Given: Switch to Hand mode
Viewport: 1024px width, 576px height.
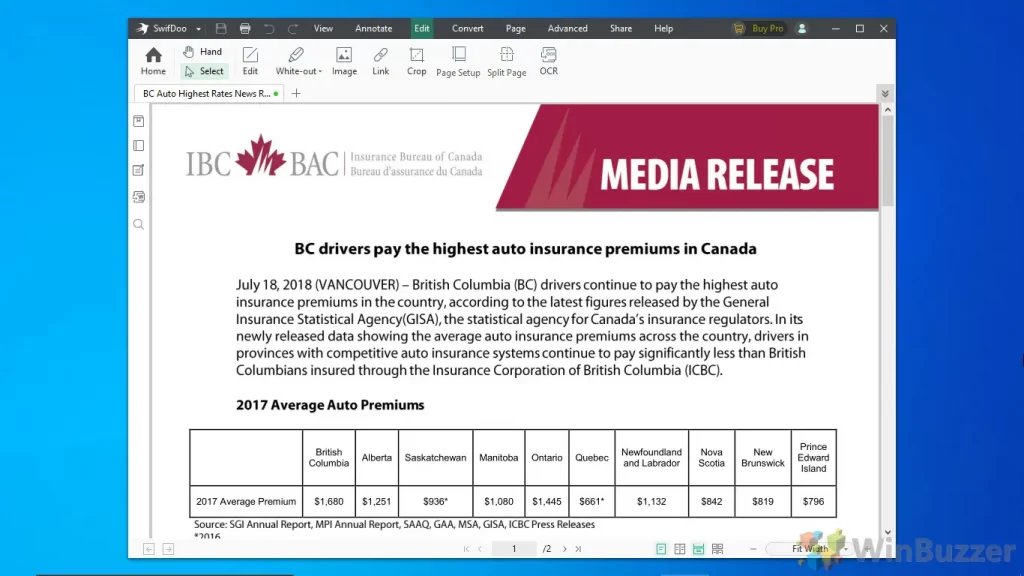Looking at the screenshot, I should pos(203,51).
